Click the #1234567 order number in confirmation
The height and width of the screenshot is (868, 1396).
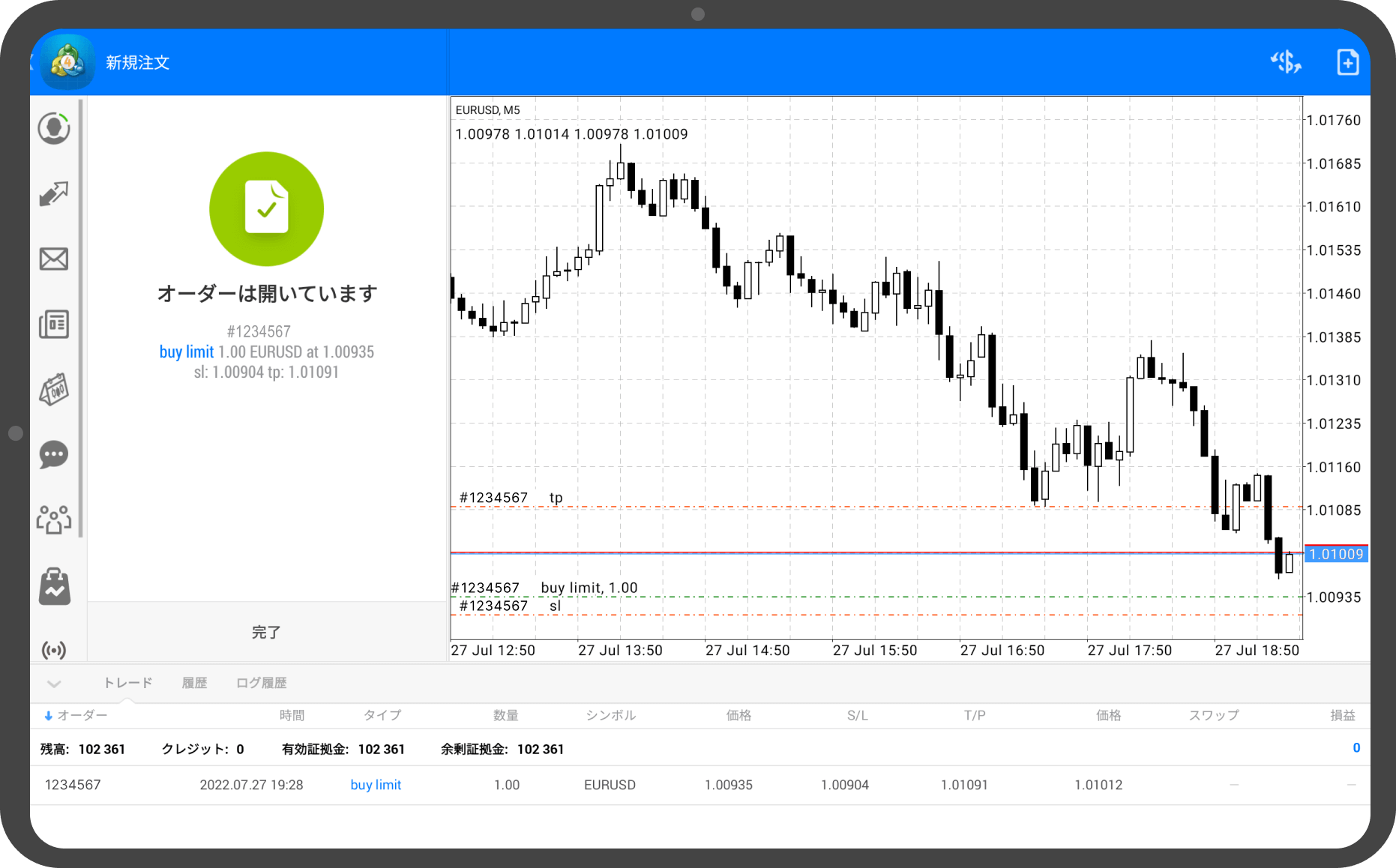[x=259, y=331]
